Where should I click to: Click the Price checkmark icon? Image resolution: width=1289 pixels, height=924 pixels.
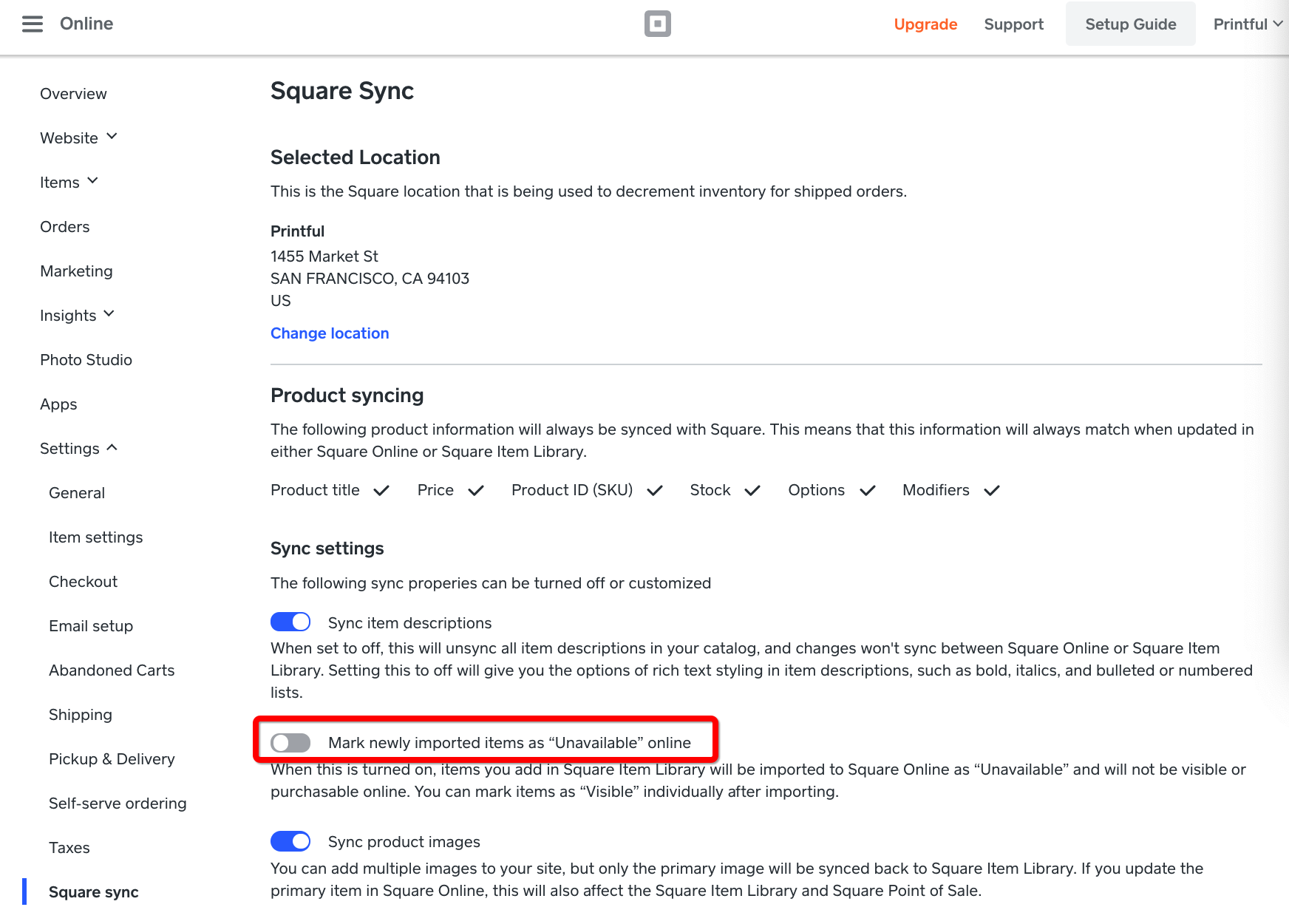476,491
